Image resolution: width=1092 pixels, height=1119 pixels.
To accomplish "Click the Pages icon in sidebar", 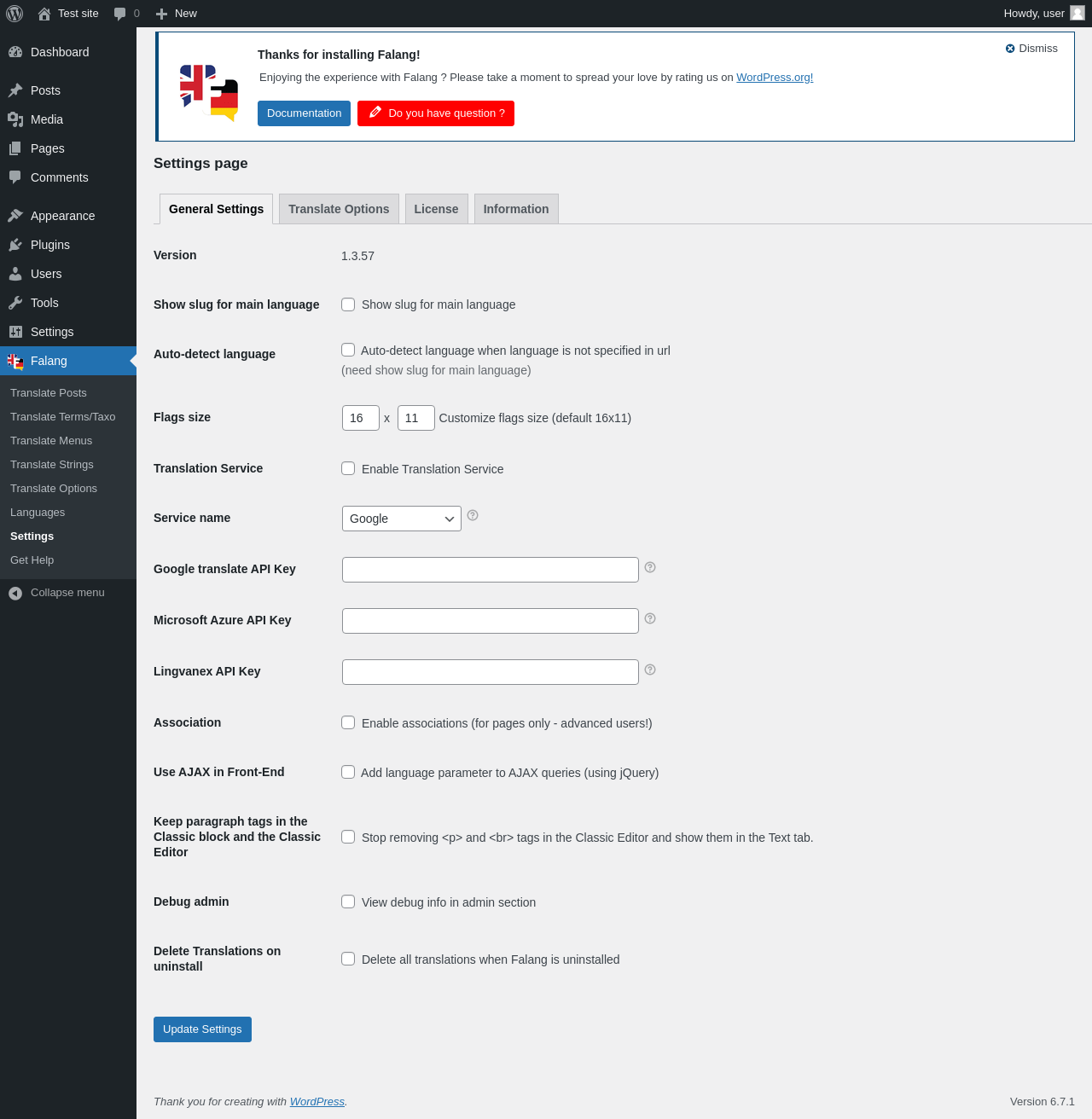I will [15, 148].
